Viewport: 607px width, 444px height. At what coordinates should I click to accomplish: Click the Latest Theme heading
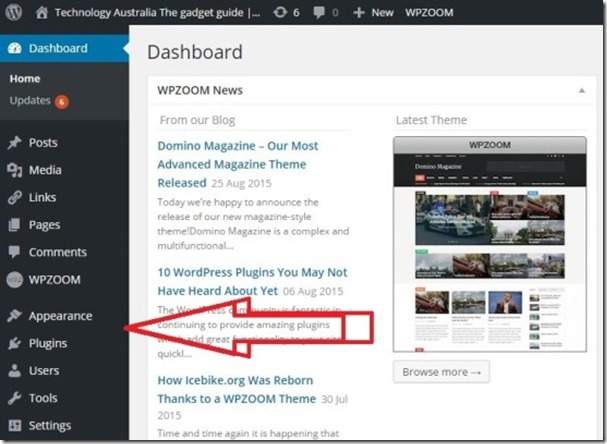[431, 120]
